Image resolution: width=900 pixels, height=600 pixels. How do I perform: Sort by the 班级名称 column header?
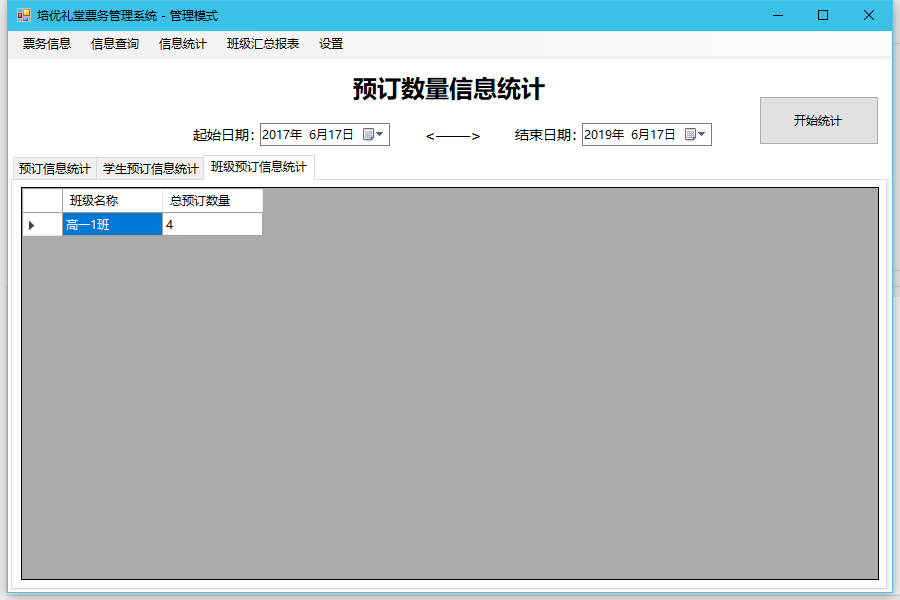112,201
